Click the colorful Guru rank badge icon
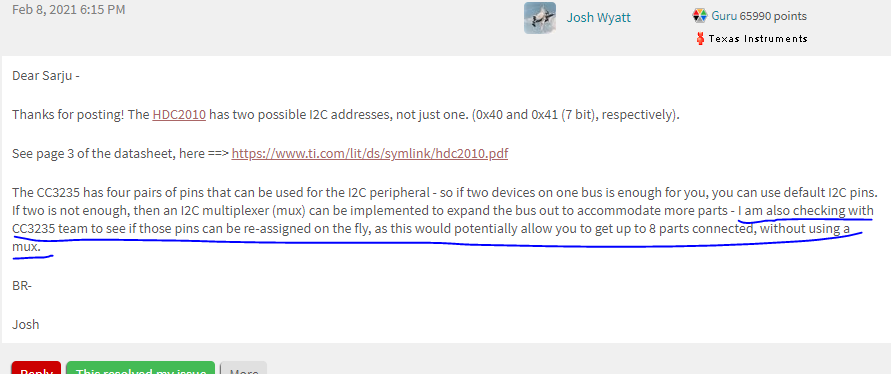This screenshot has height=374, width=891. pos(700,16)
